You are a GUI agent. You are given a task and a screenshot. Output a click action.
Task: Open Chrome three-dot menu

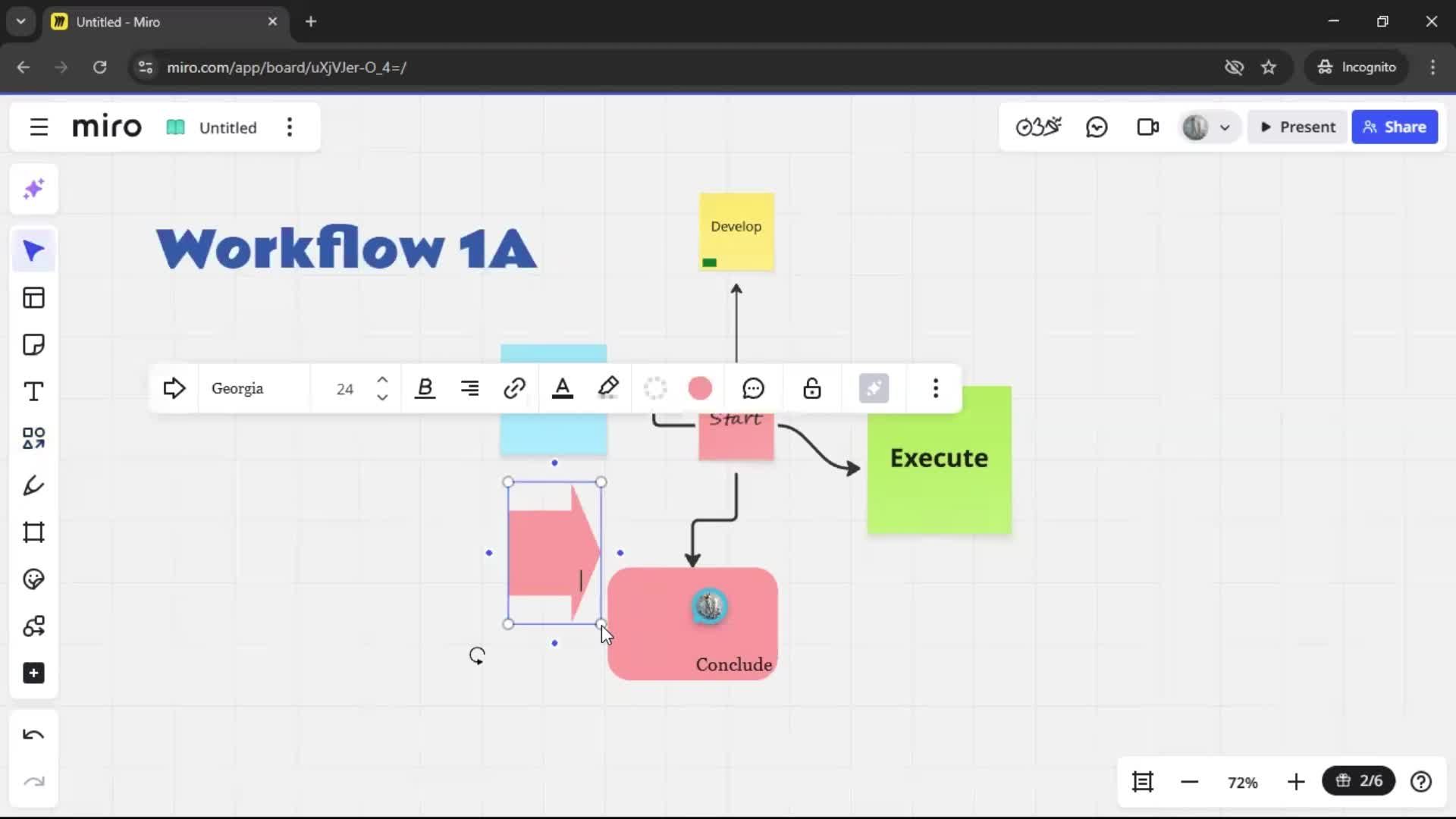1432,67
